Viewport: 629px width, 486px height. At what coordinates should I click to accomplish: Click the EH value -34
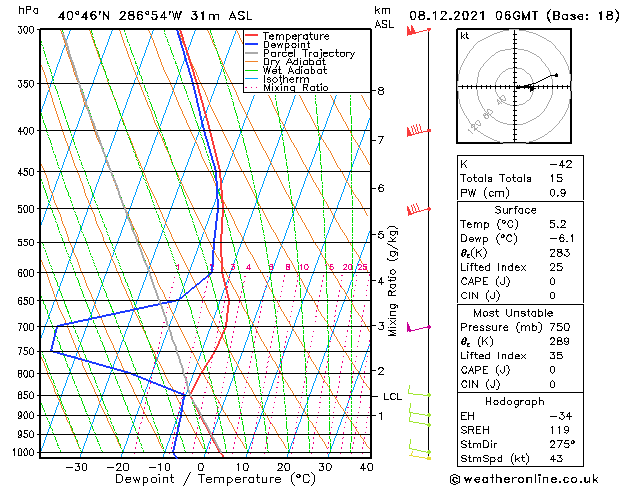pos(561,416)
